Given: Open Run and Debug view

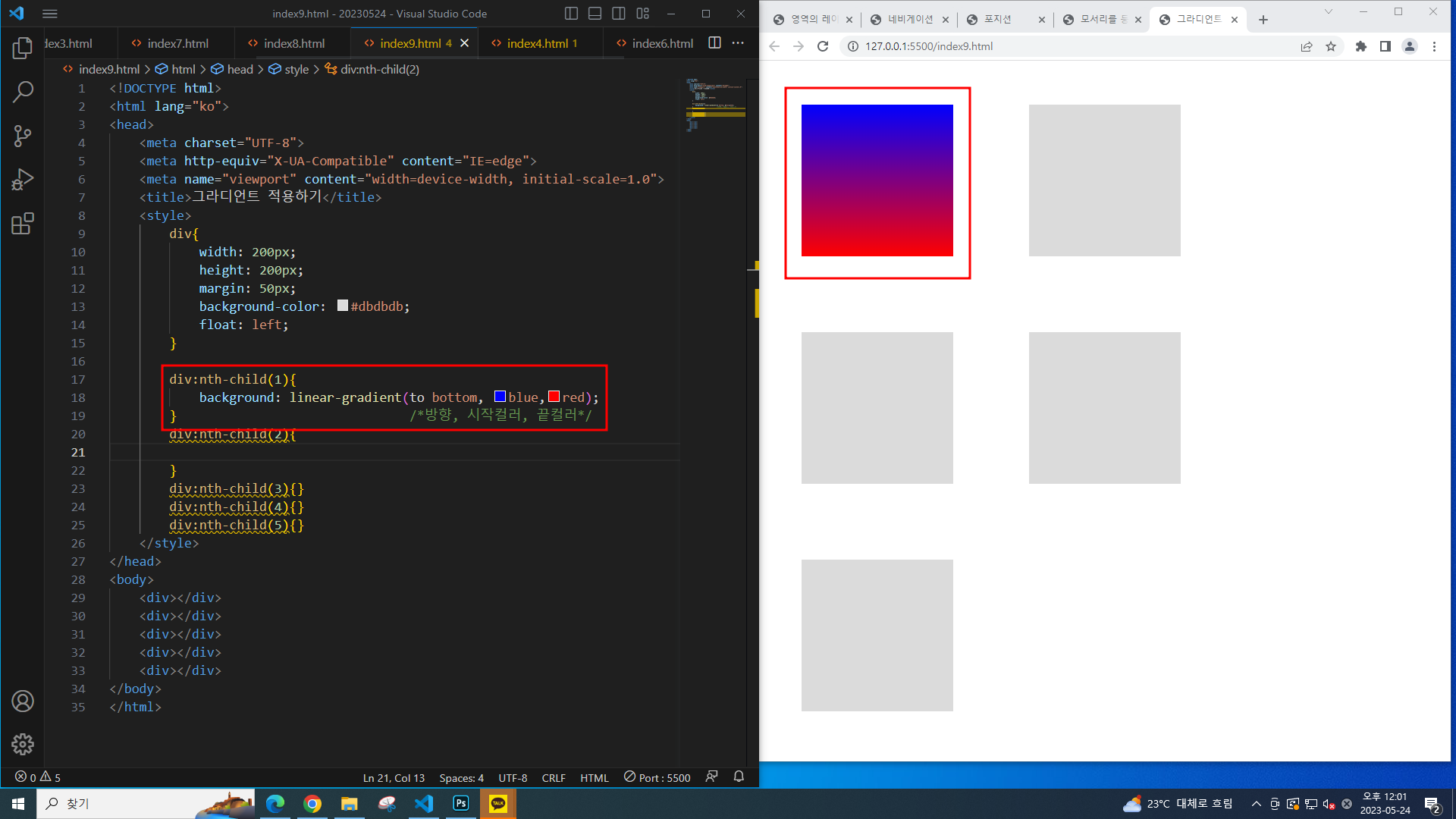Looking at the screenshot, I should pyautogui.click(x=23, y=180).
